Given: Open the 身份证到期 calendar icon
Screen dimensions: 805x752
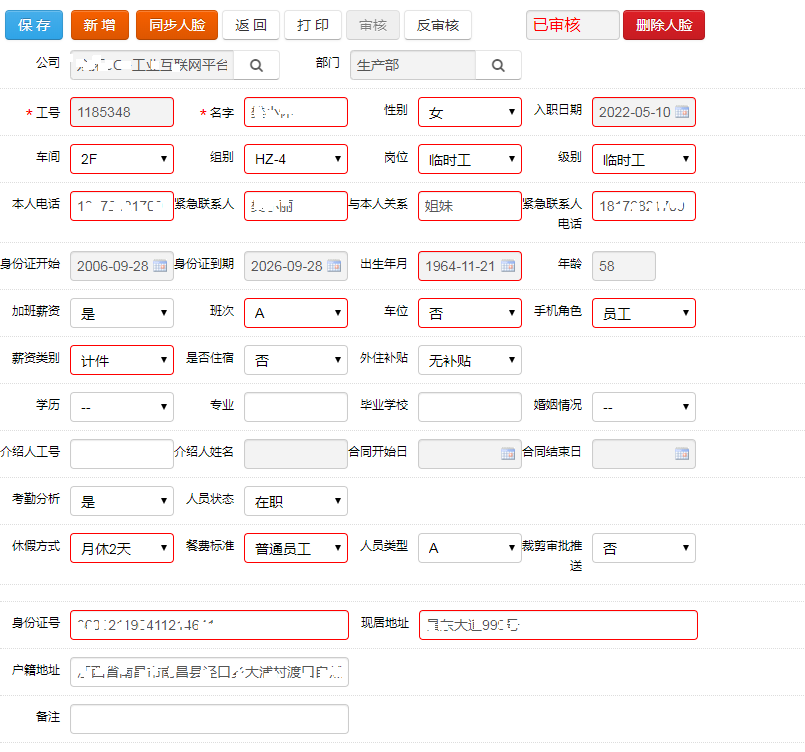Looking at the screenshot, I should click(334, 266).
